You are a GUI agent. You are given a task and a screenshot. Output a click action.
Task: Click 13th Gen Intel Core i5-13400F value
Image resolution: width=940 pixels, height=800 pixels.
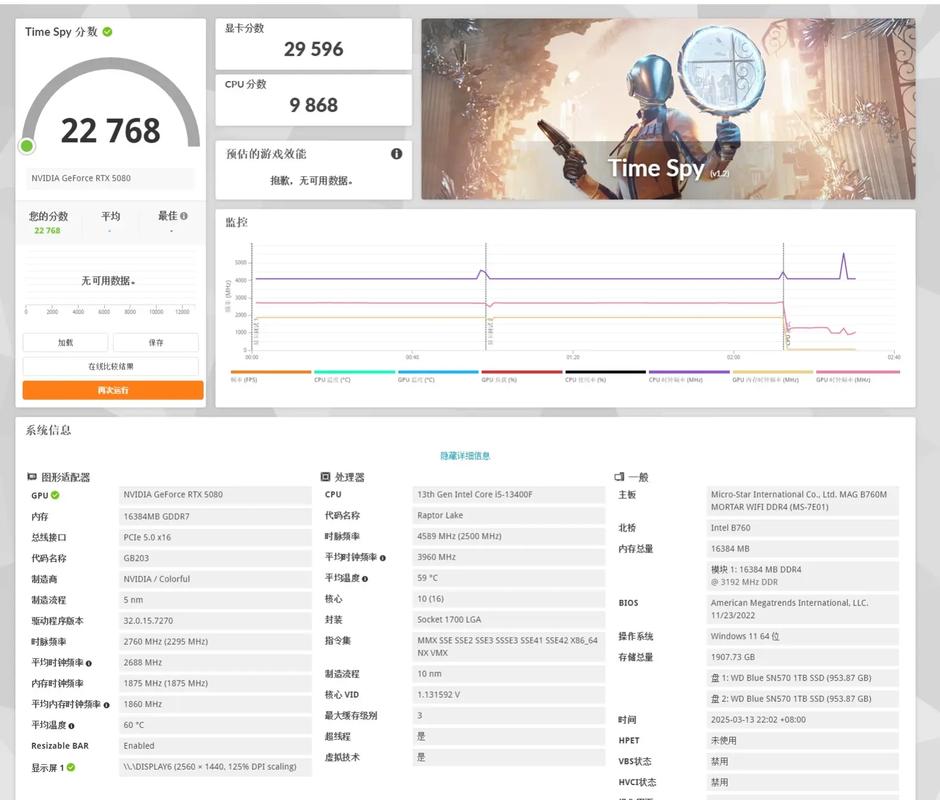509,495
